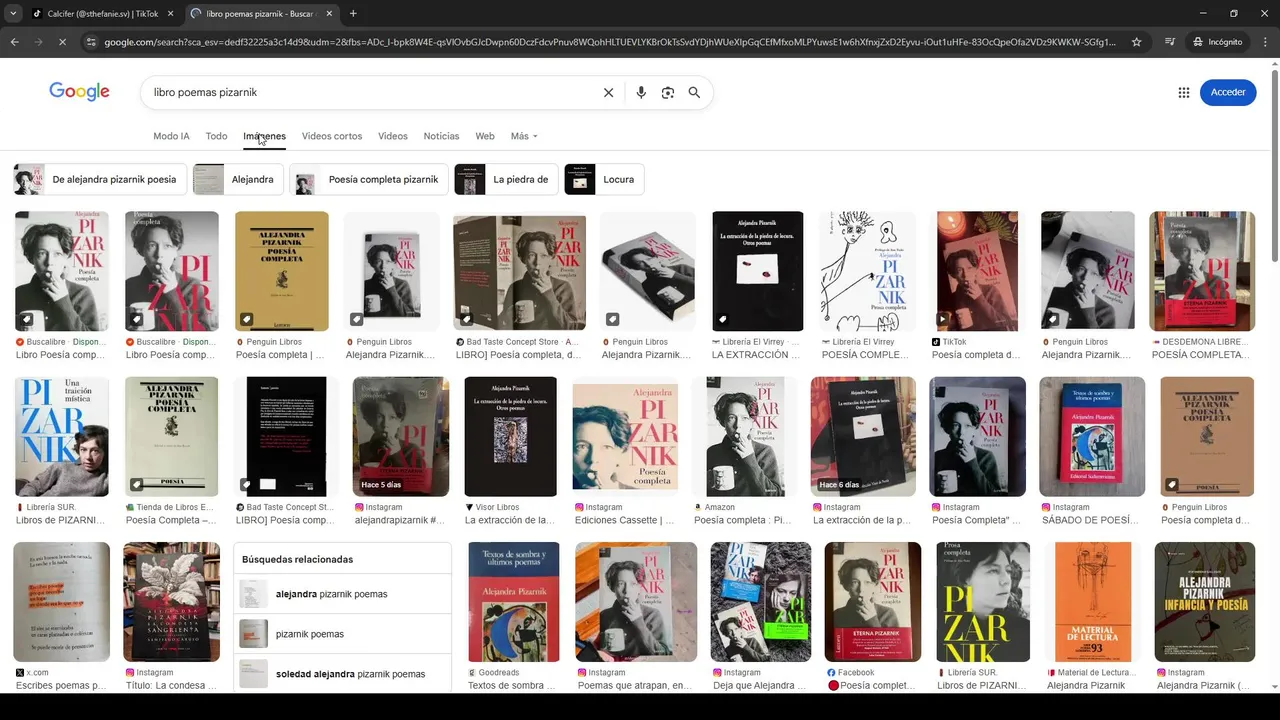Image resolution: width=1280 pixels, height=720 pixels.
Task: Click the Google logo
Action: coord(79,92)
